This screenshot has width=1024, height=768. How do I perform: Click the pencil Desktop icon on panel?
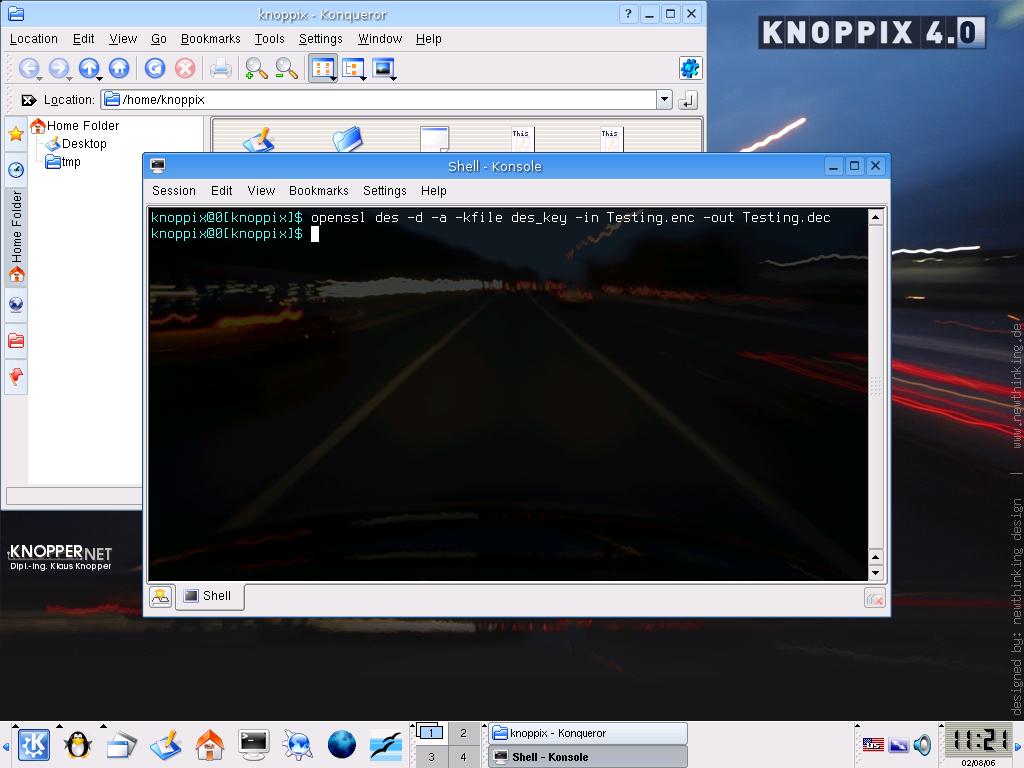[166, 744]
